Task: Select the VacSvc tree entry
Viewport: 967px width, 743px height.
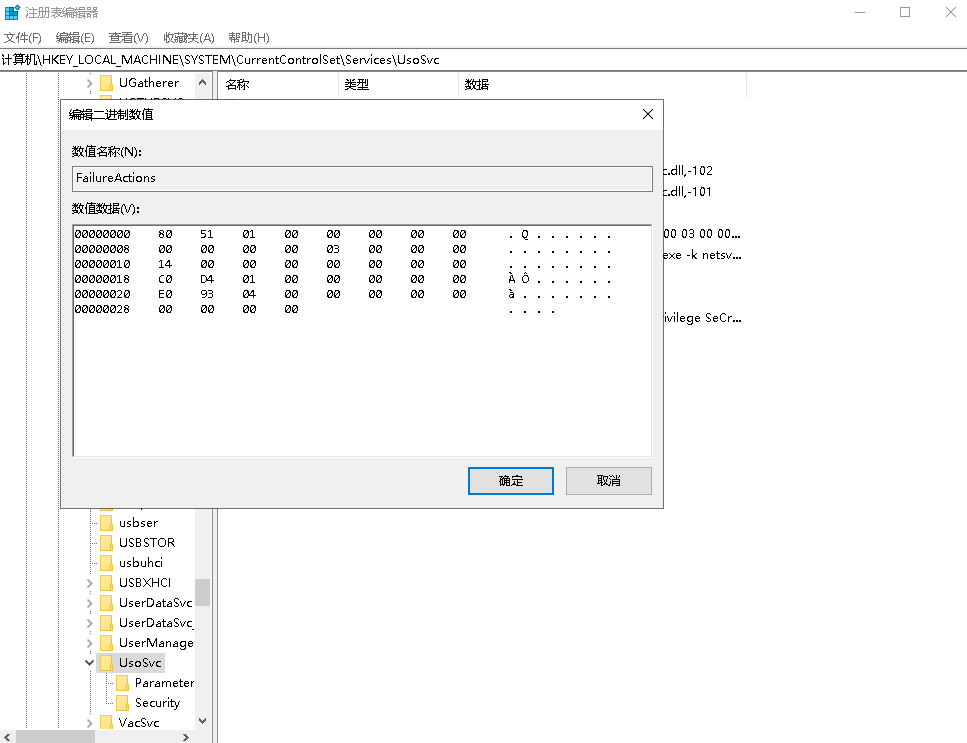Action: click(x=139, y=723)
